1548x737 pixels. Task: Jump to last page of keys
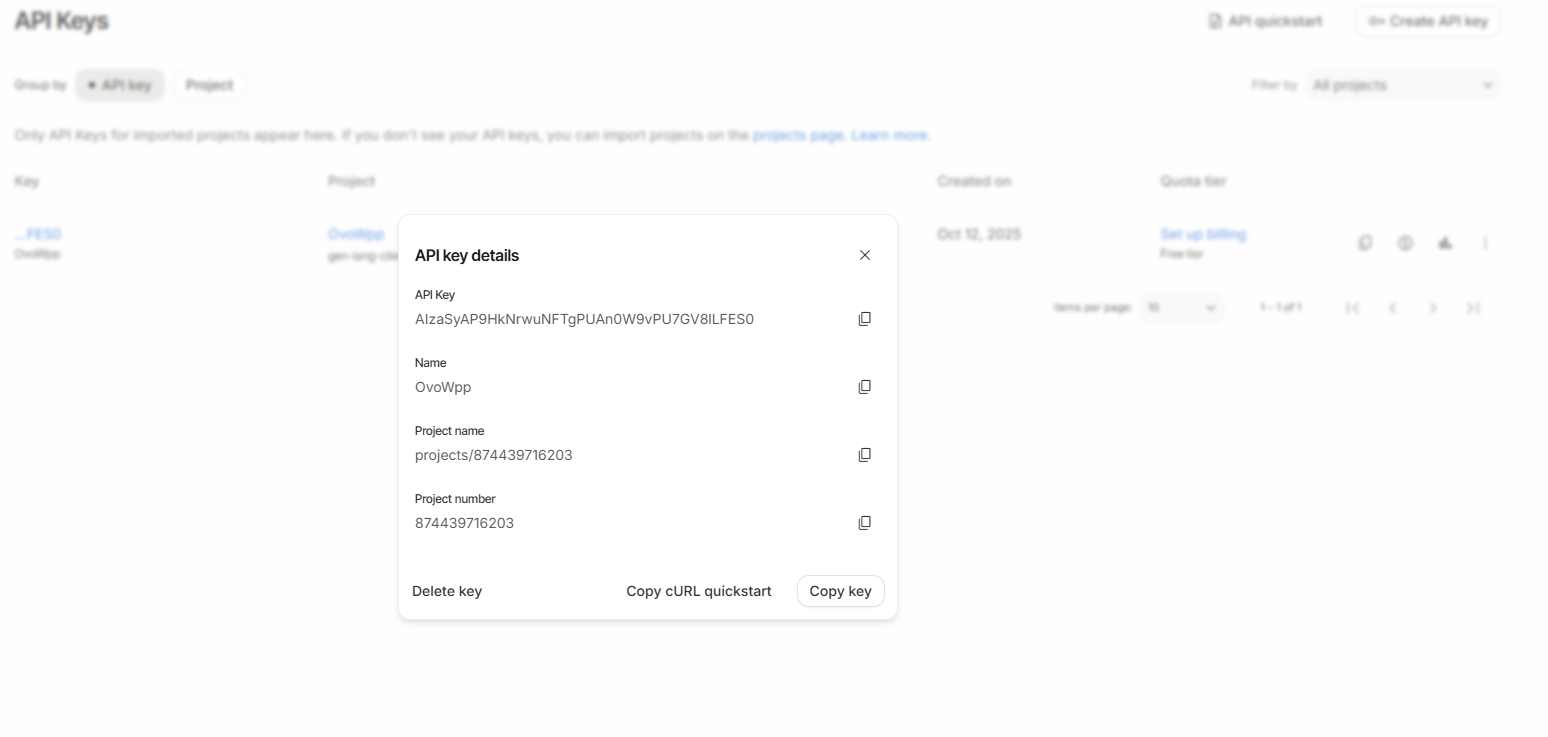pos(1473,308)
